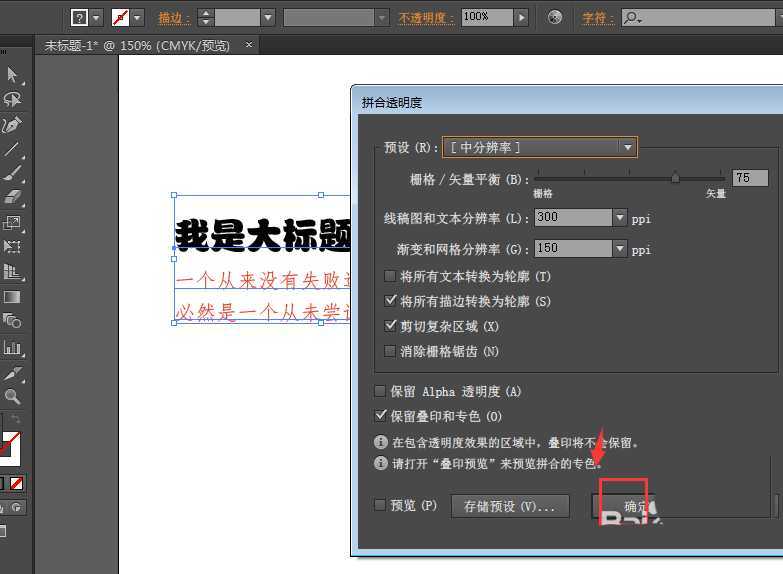783x574 pixels.
Task: Open the 不透明度 panel link
Action: 426,17
